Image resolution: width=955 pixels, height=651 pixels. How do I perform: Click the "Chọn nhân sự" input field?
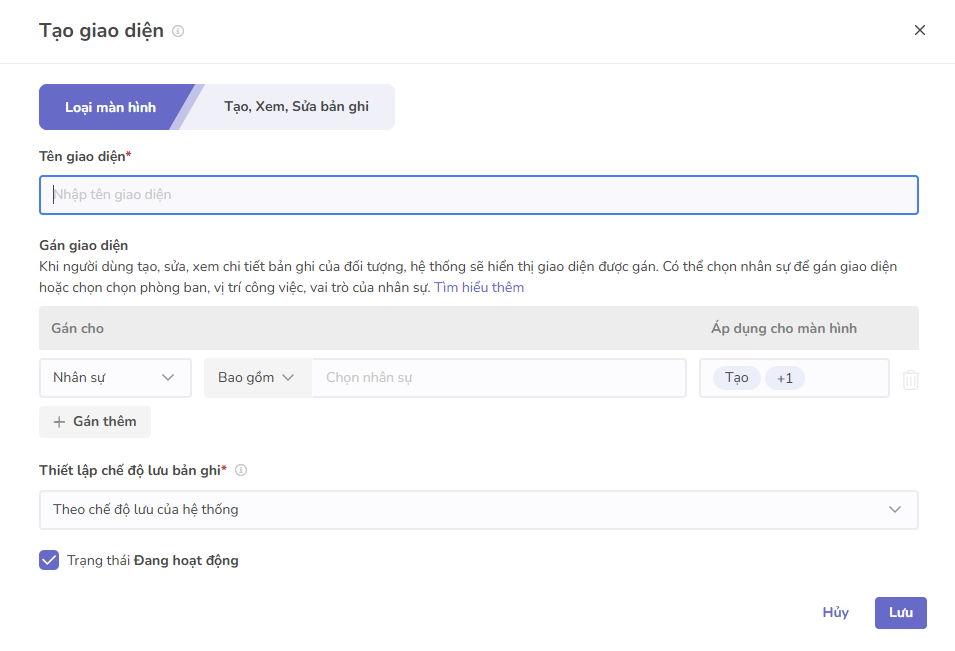pos(498,378)
